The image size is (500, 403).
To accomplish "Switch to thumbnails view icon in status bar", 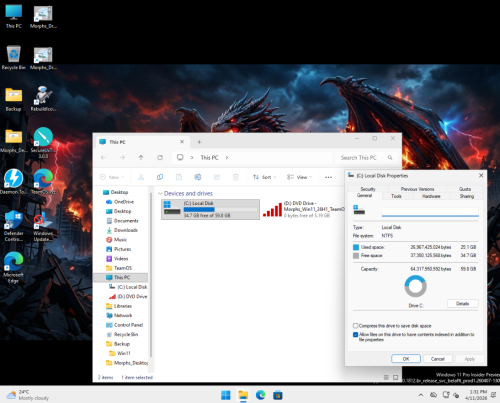I will 395,377.
